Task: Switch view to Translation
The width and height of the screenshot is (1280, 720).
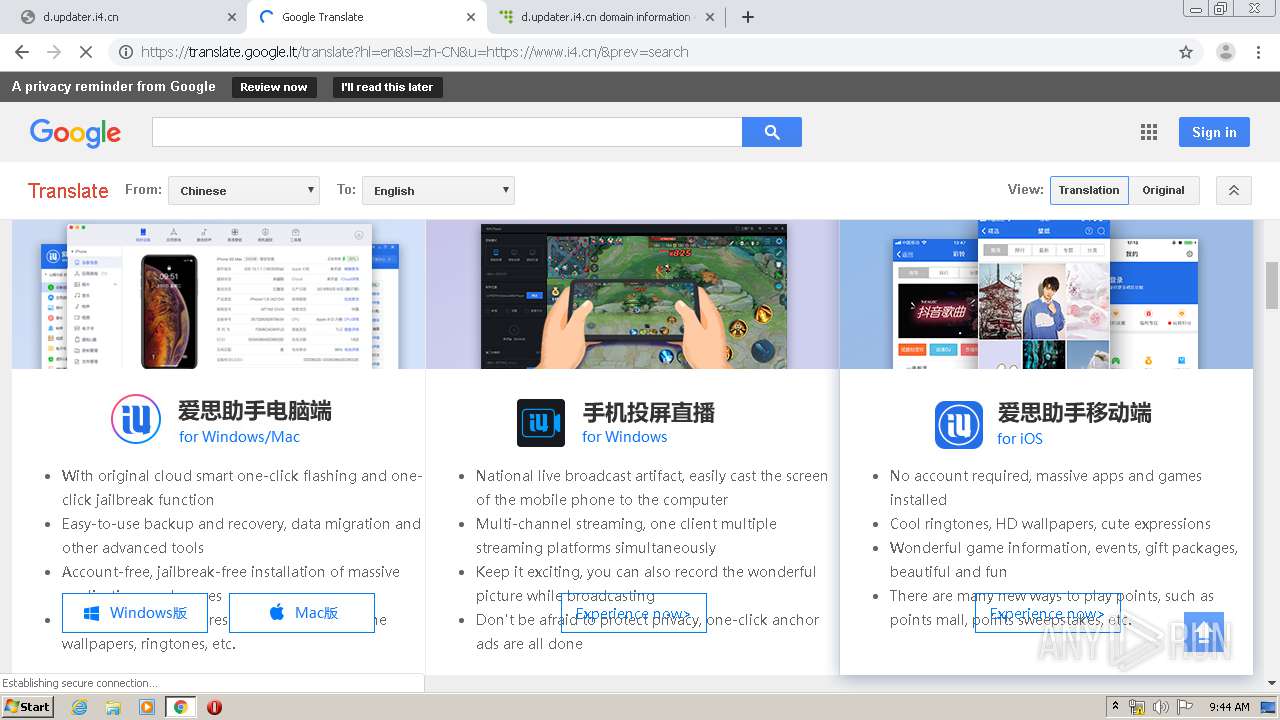Action: coord(1089,190)
